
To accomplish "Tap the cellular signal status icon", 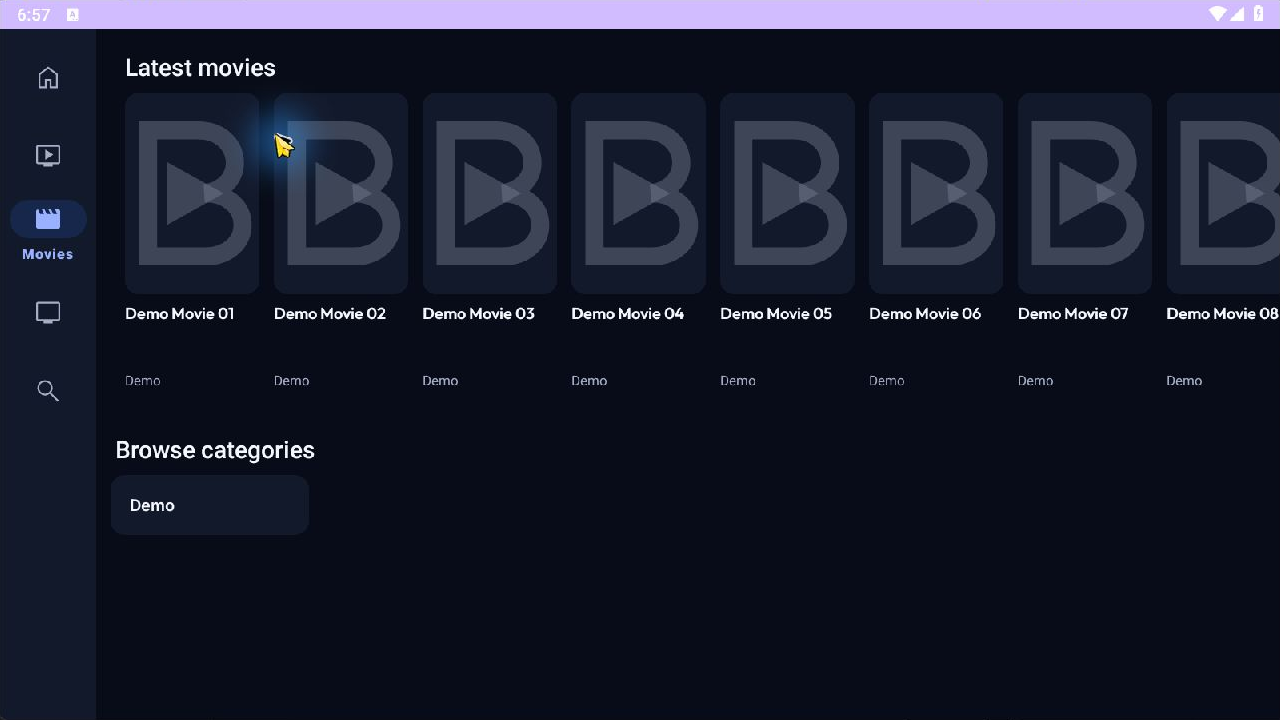I will [1237, 14].
